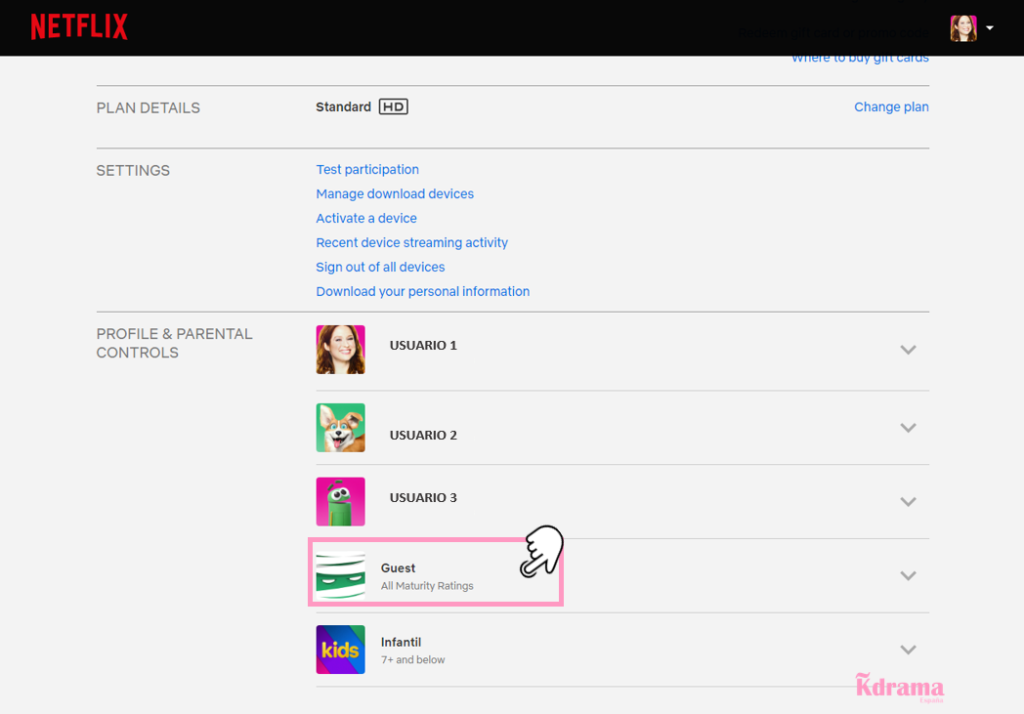Open the header profile dropdown caret
This screenshot has height=714, width=1024.
coord(990,28)
